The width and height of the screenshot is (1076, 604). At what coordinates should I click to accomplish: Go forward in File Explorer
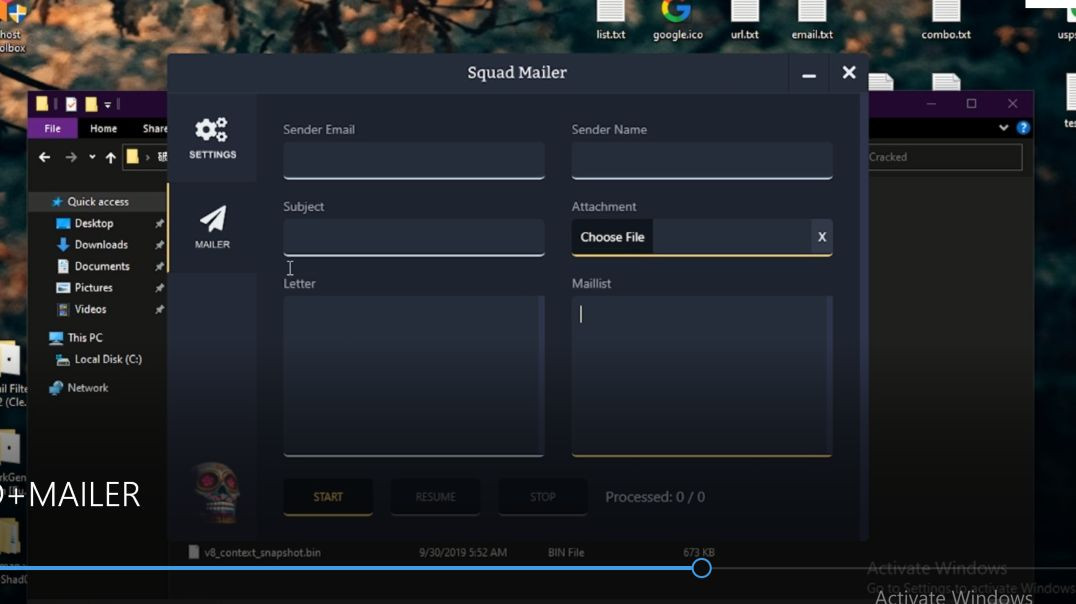click(71, 157)
